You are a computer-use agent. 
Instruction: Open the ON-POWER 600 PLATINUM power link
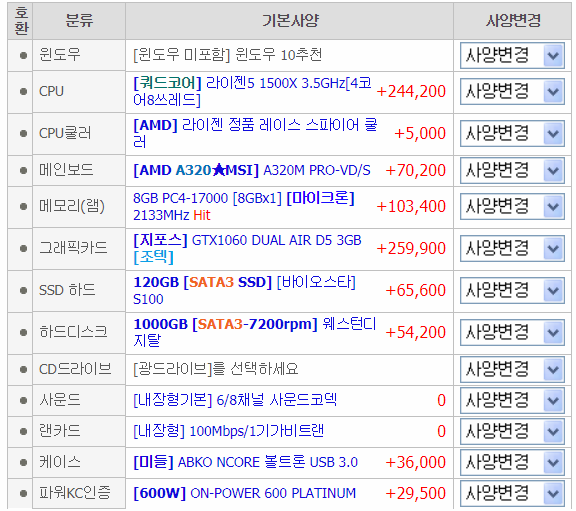244,493
